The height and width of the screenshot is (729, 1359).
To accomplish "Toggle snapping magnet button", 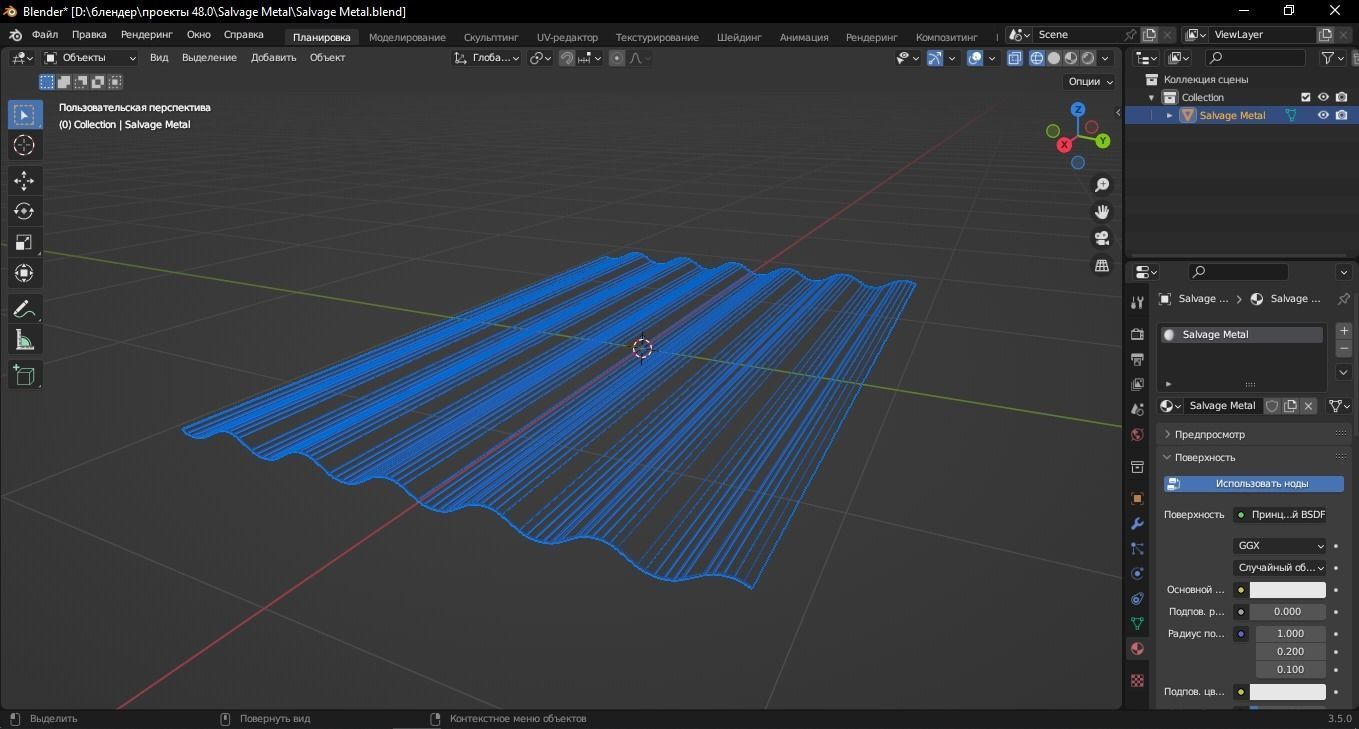I will pyautogui.click(x=566, y=58).
